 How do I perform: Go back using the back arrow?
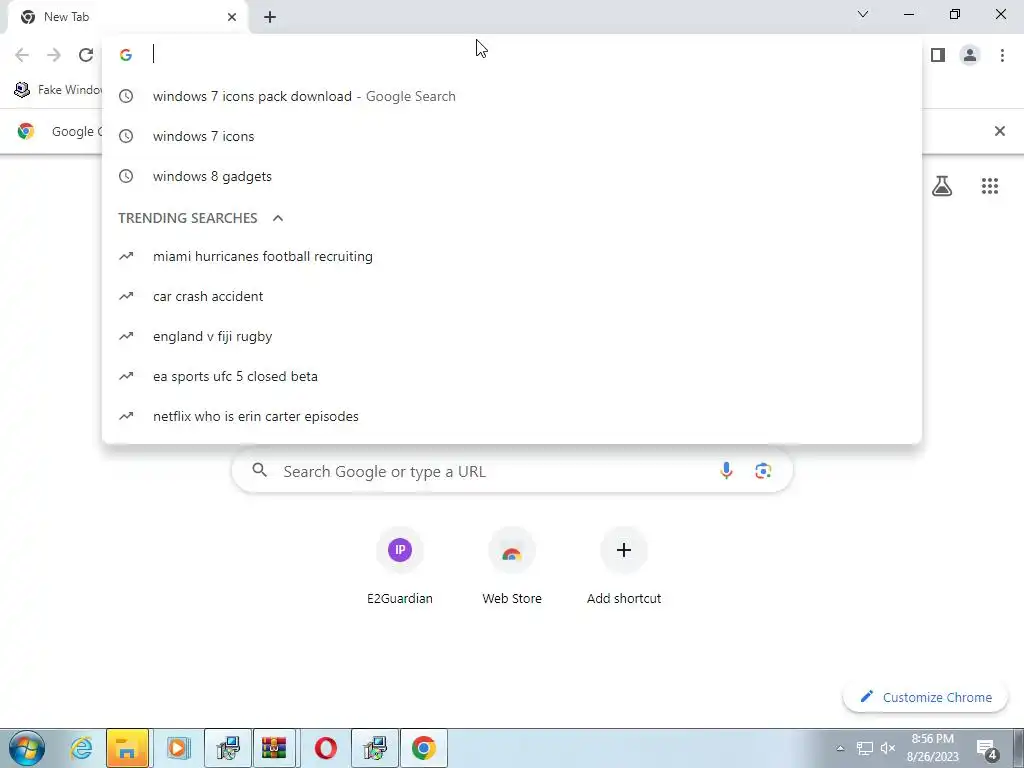coord(22,55)
